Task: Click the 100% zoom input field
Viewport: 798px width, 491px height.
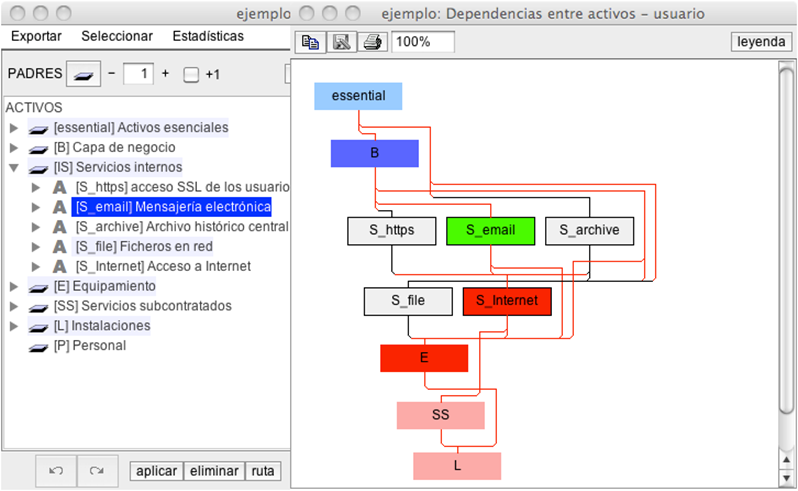Action: [423, 43]
